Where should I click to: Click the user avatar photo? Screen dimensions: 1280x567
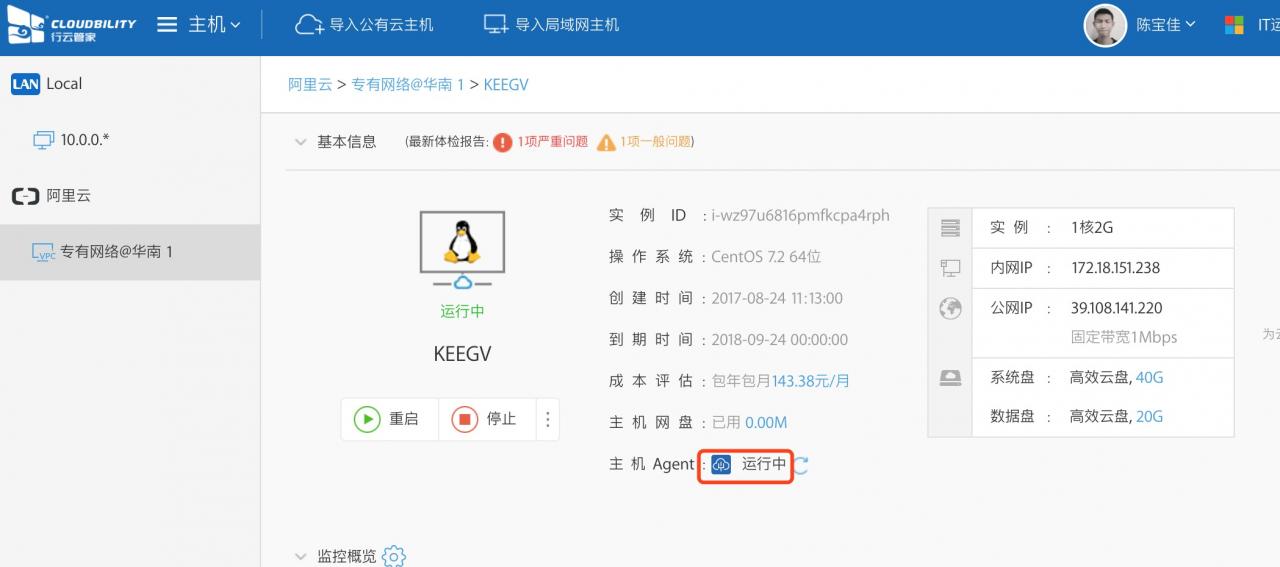(1105, 25)
